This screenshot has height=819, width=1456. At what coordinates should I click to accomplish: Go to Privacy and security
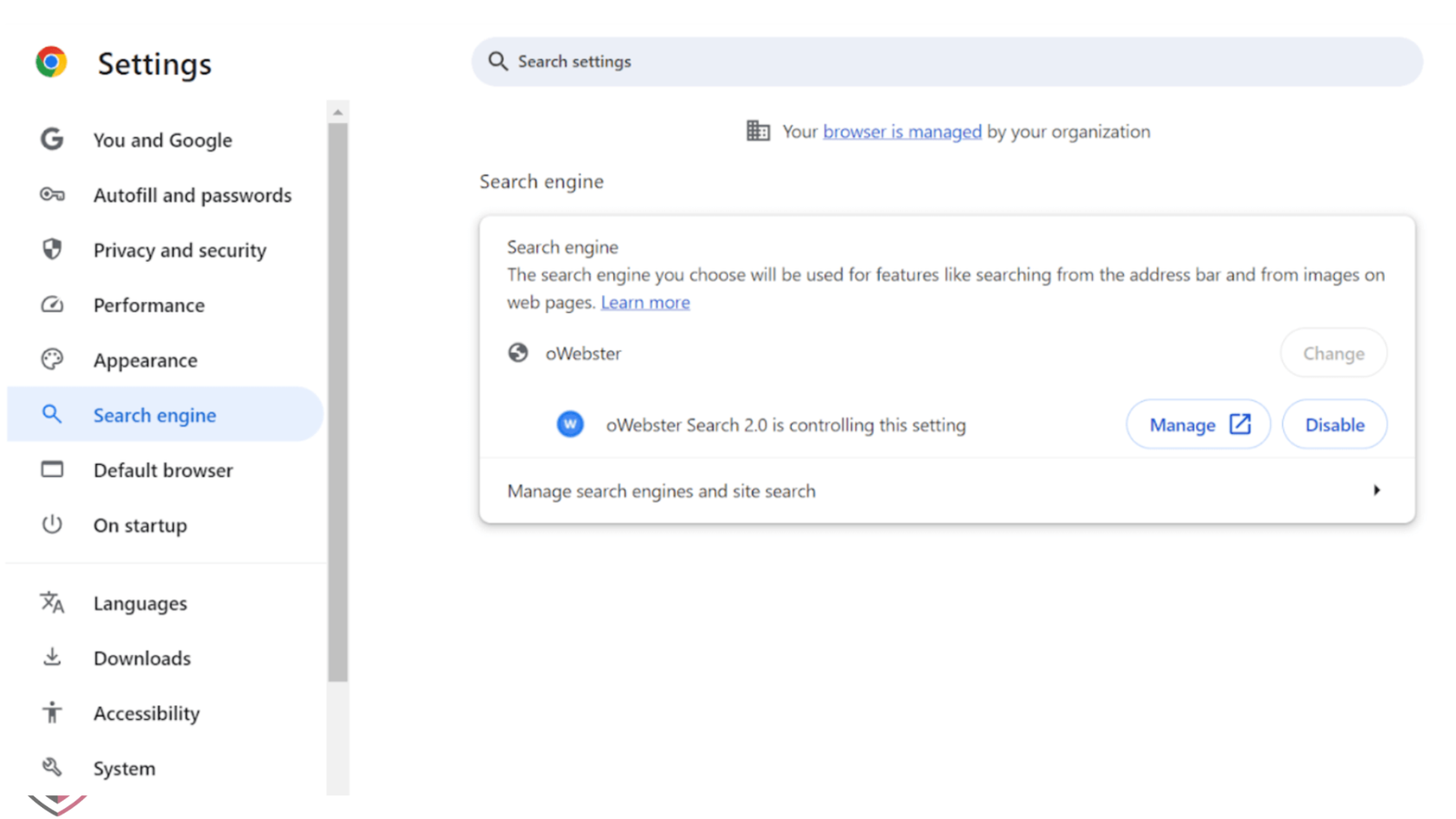tap(164, 249)
